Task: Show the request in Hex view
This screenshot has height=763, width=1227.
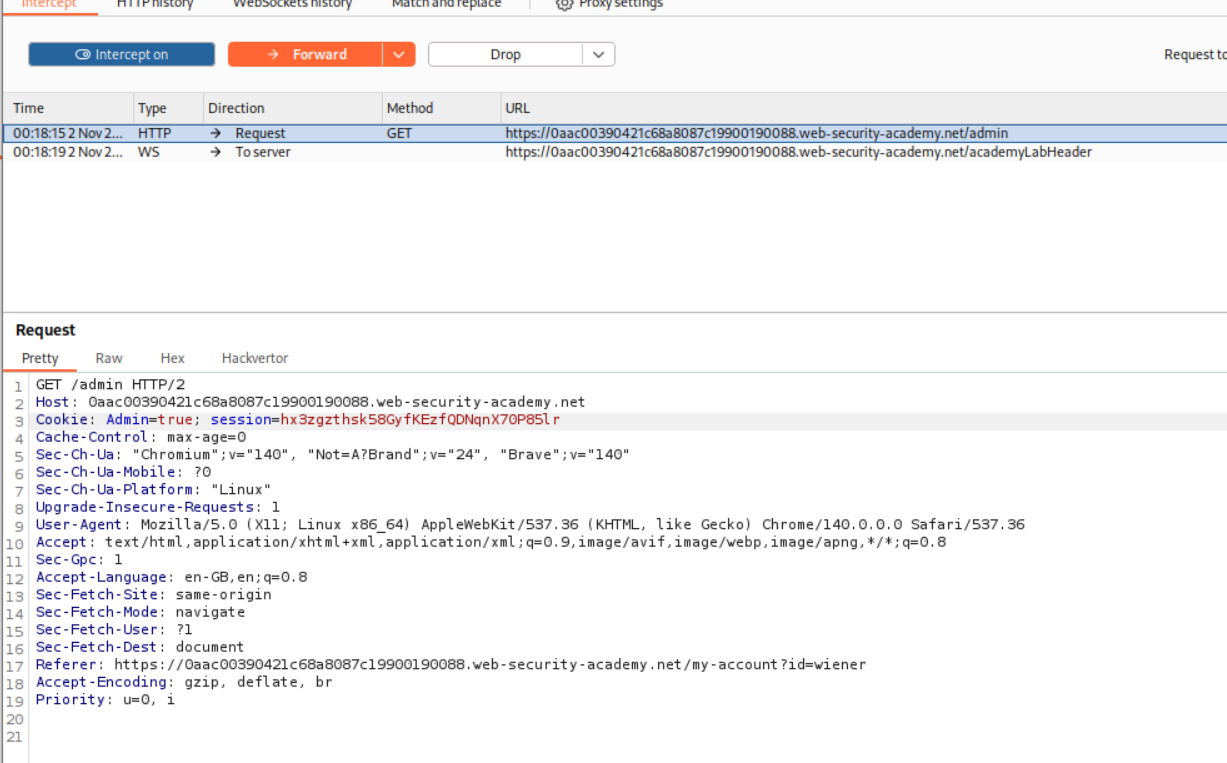Action: click(x=172, y=358)
